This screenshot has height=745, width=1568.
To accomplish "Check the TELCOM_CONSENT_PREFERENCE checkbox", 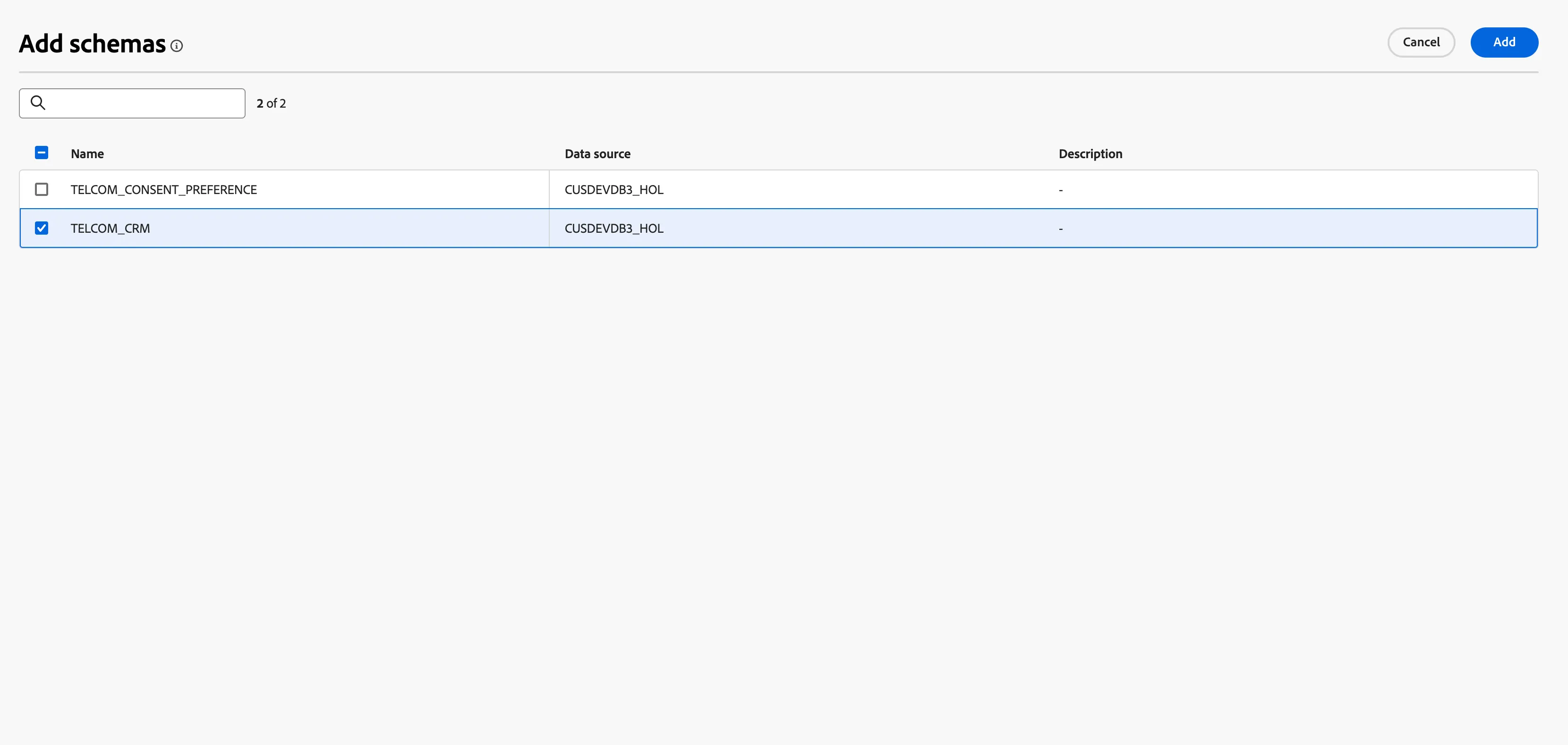I will (x=42, y=189).
